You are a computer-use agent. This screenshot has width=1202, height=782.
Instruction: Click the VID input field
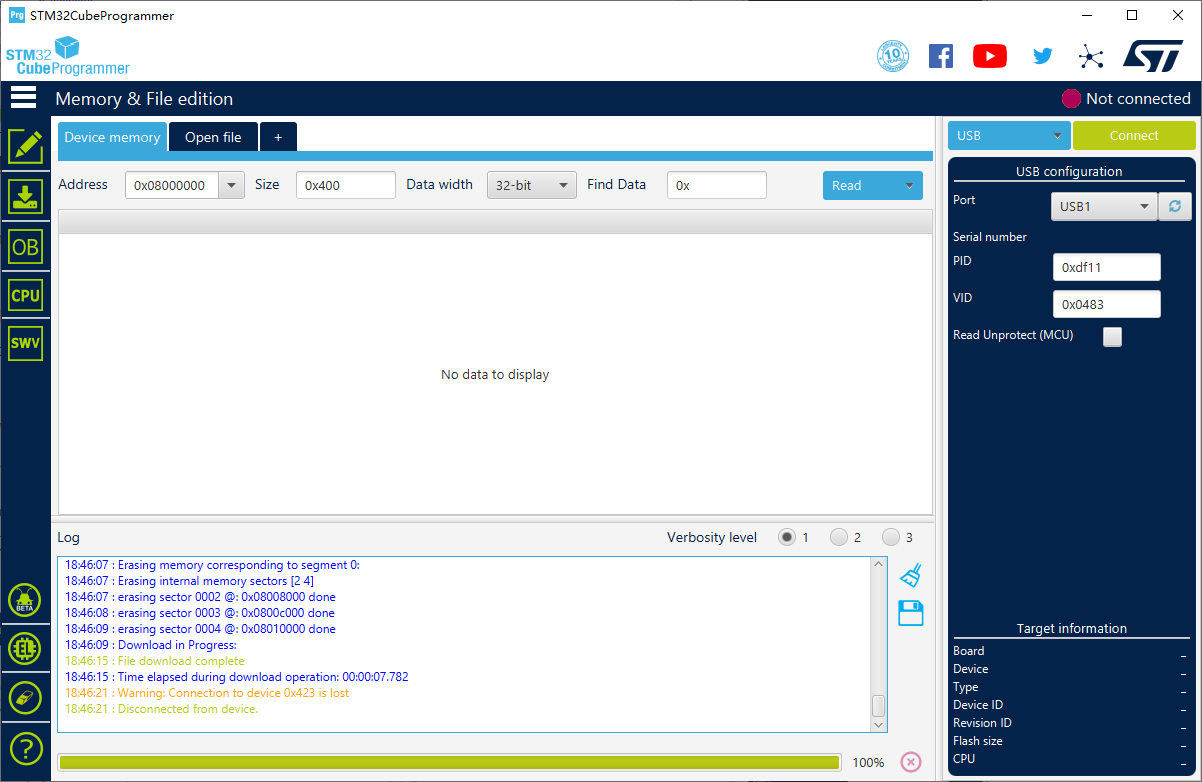(x=1107, y=304)
